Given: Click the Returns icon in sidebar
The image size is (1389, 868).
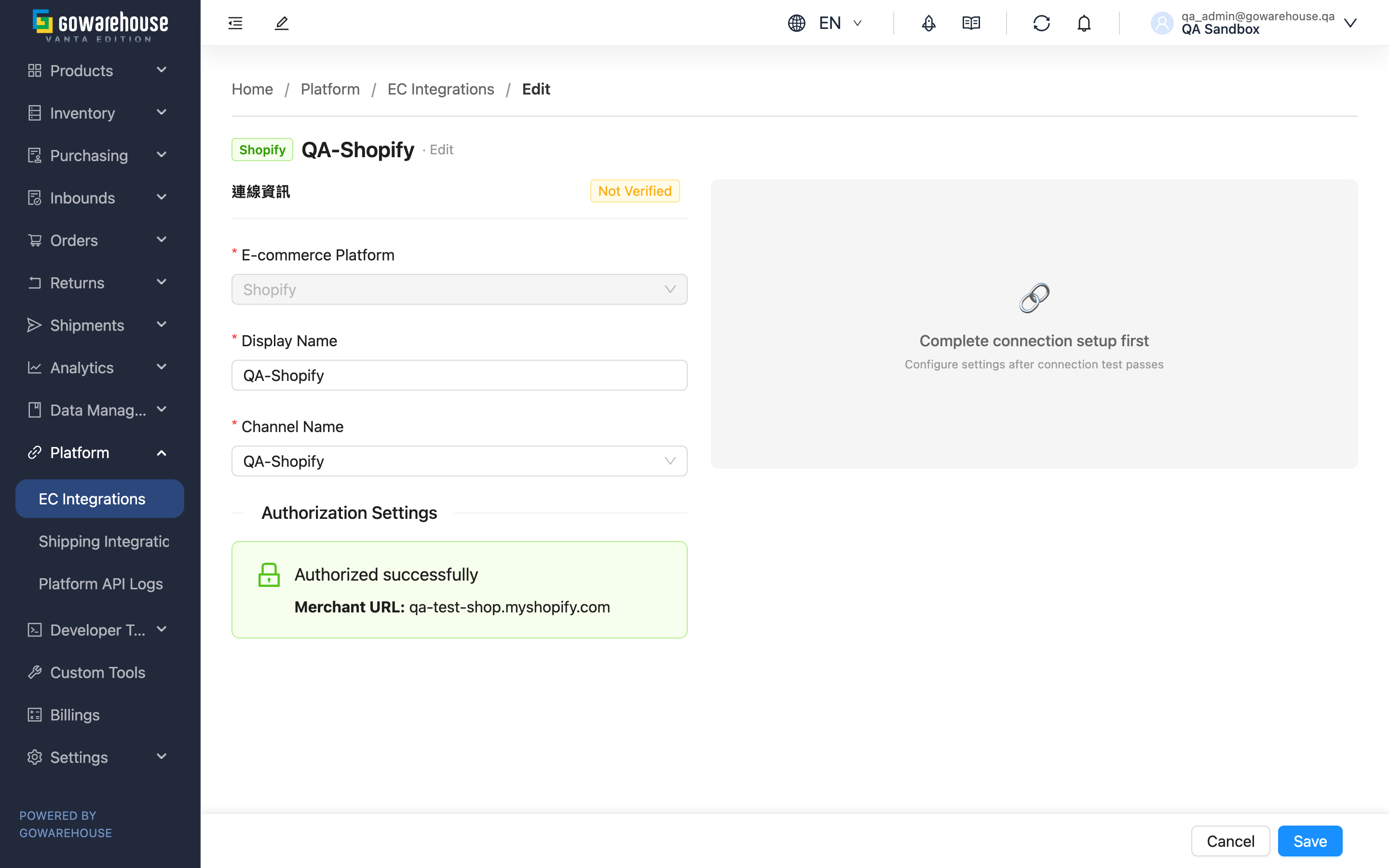Looking at the screenshot, I should pyautogui.click(x=34, y=283).
